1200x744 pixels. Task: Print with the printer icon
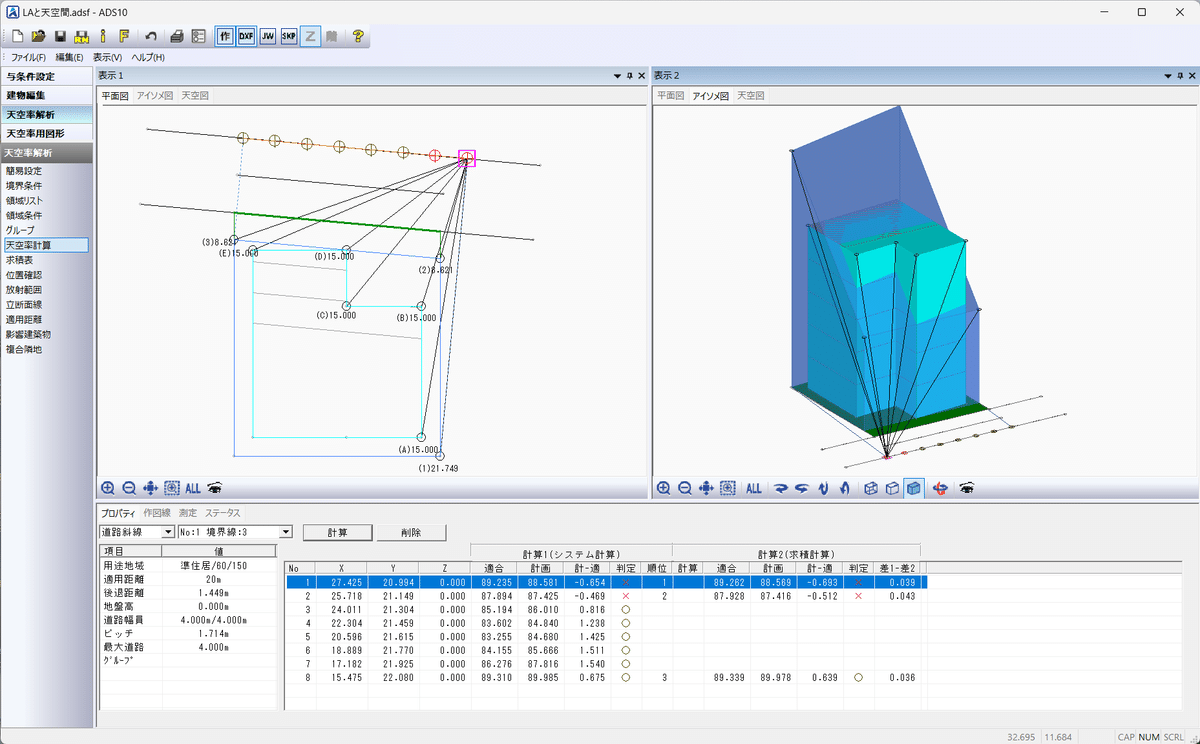(177, 37)
